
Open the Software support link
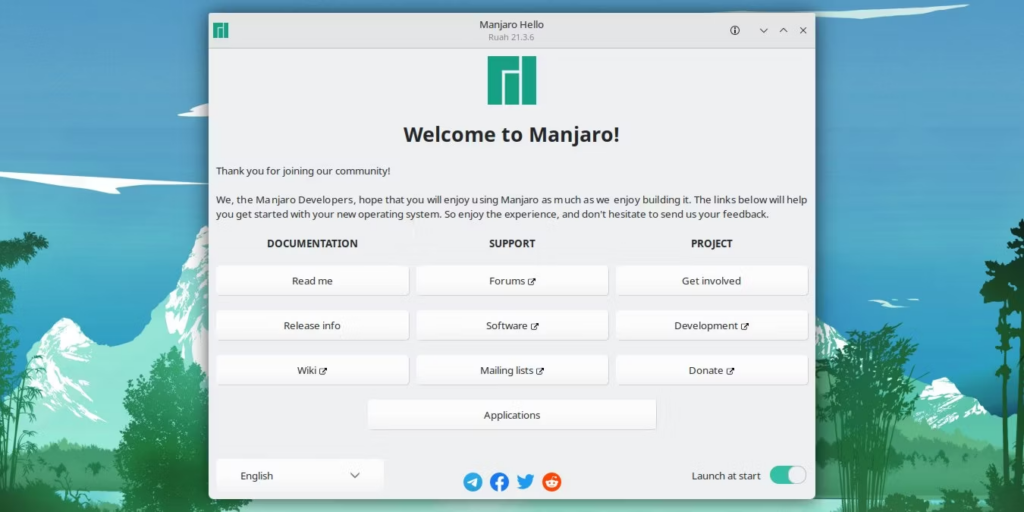click(512, 325)
